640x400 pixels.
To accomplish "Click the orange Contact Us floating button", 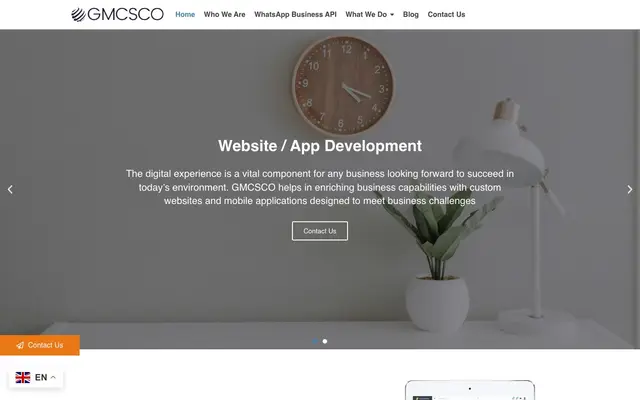I will point(40,345).
